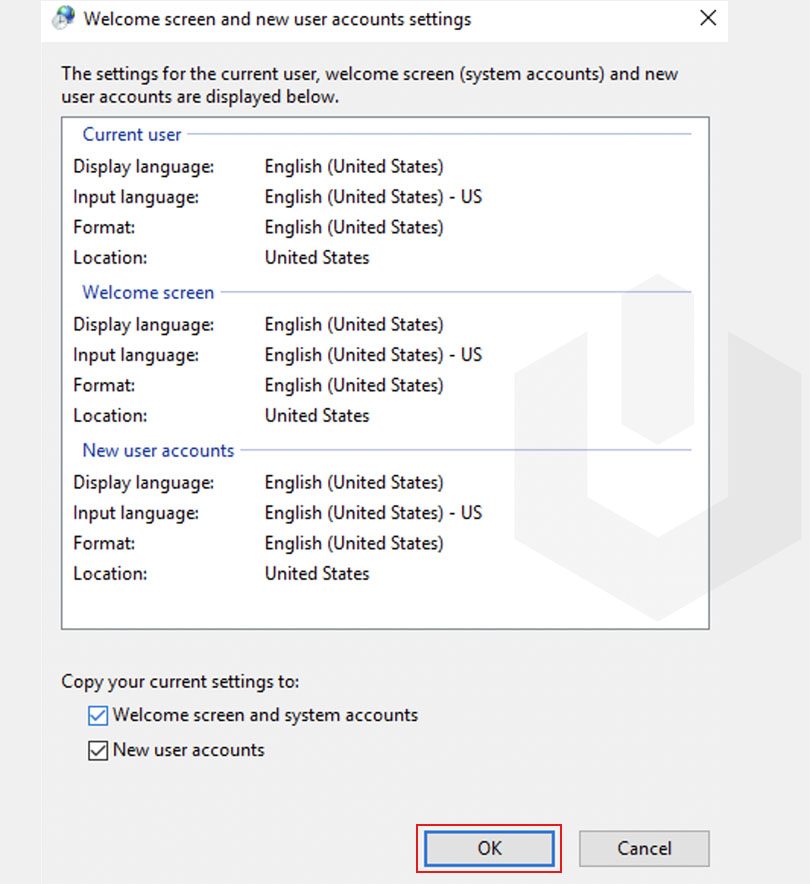Select English (United States) - US input language text
This screenshot has width=810, height=884.
(x=373, y=197)
